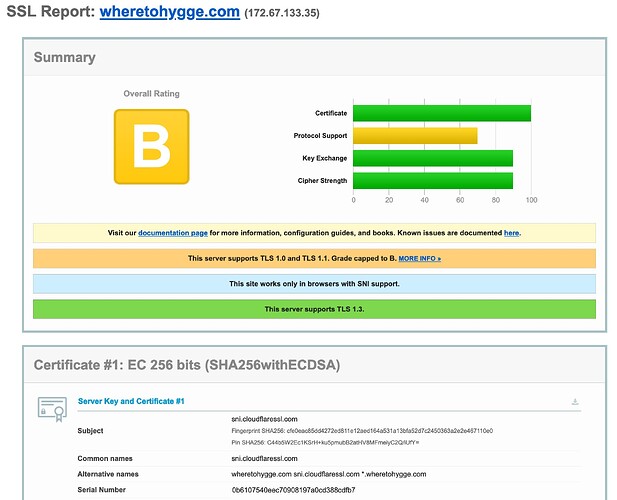Click the yellow Protocol Support score bar
This screenshot has height=500, width=617.
point(415,136)
